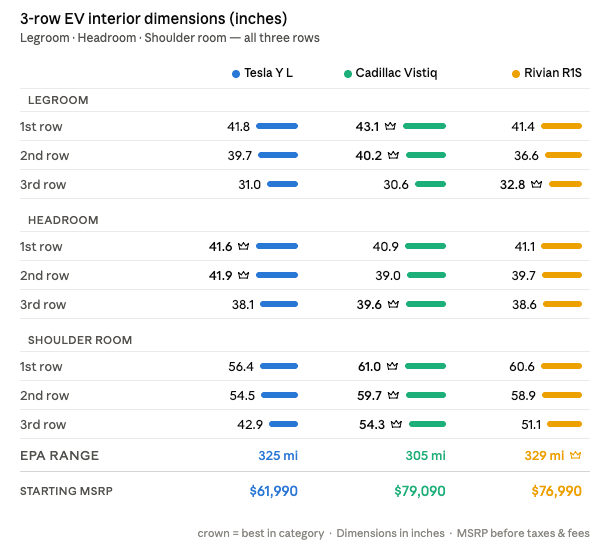
Task: Click the 305 mi Cadillac range value
Action: 426,455
